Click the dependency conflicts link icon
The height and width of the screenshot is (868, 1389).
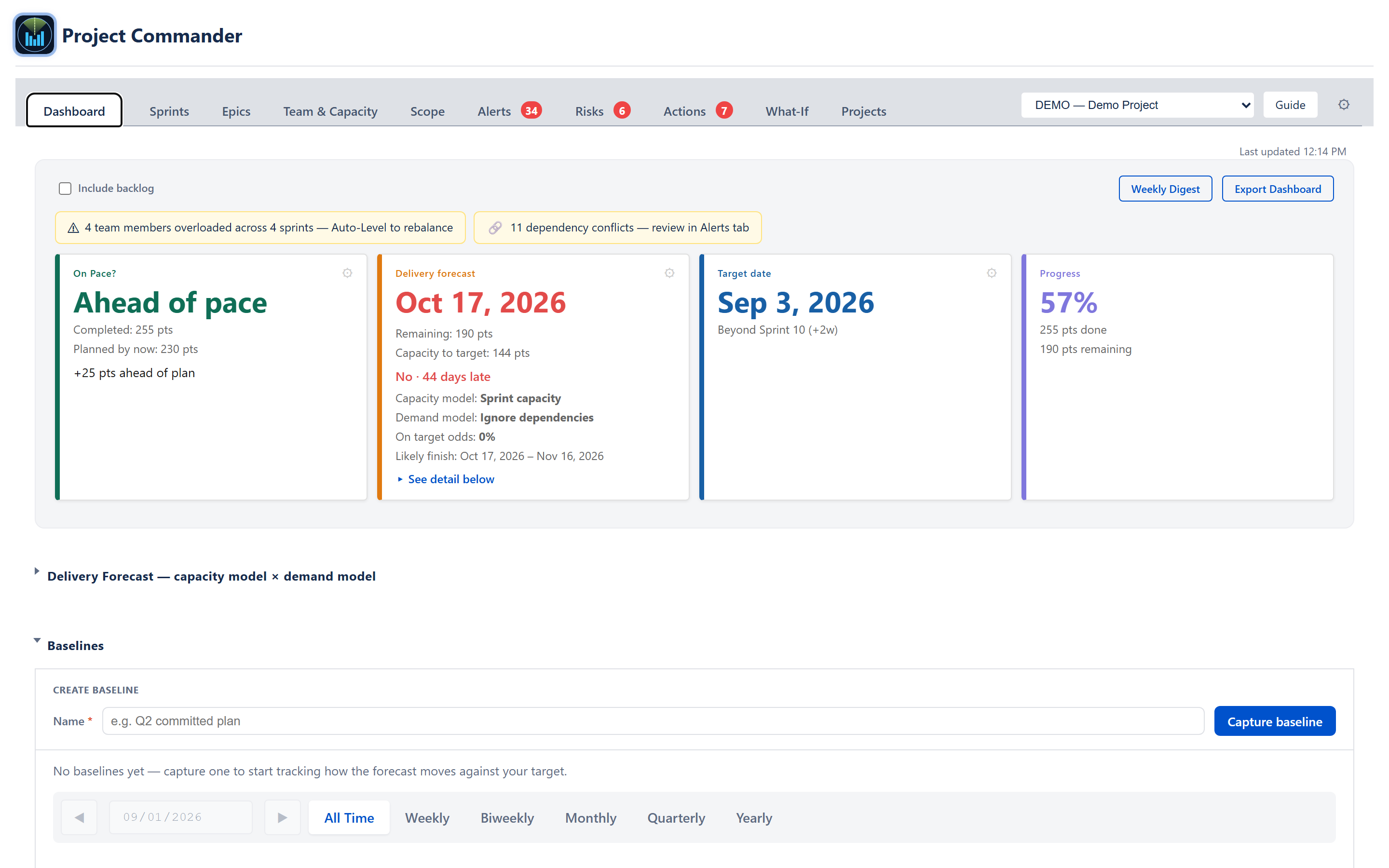tap(495, 228)
